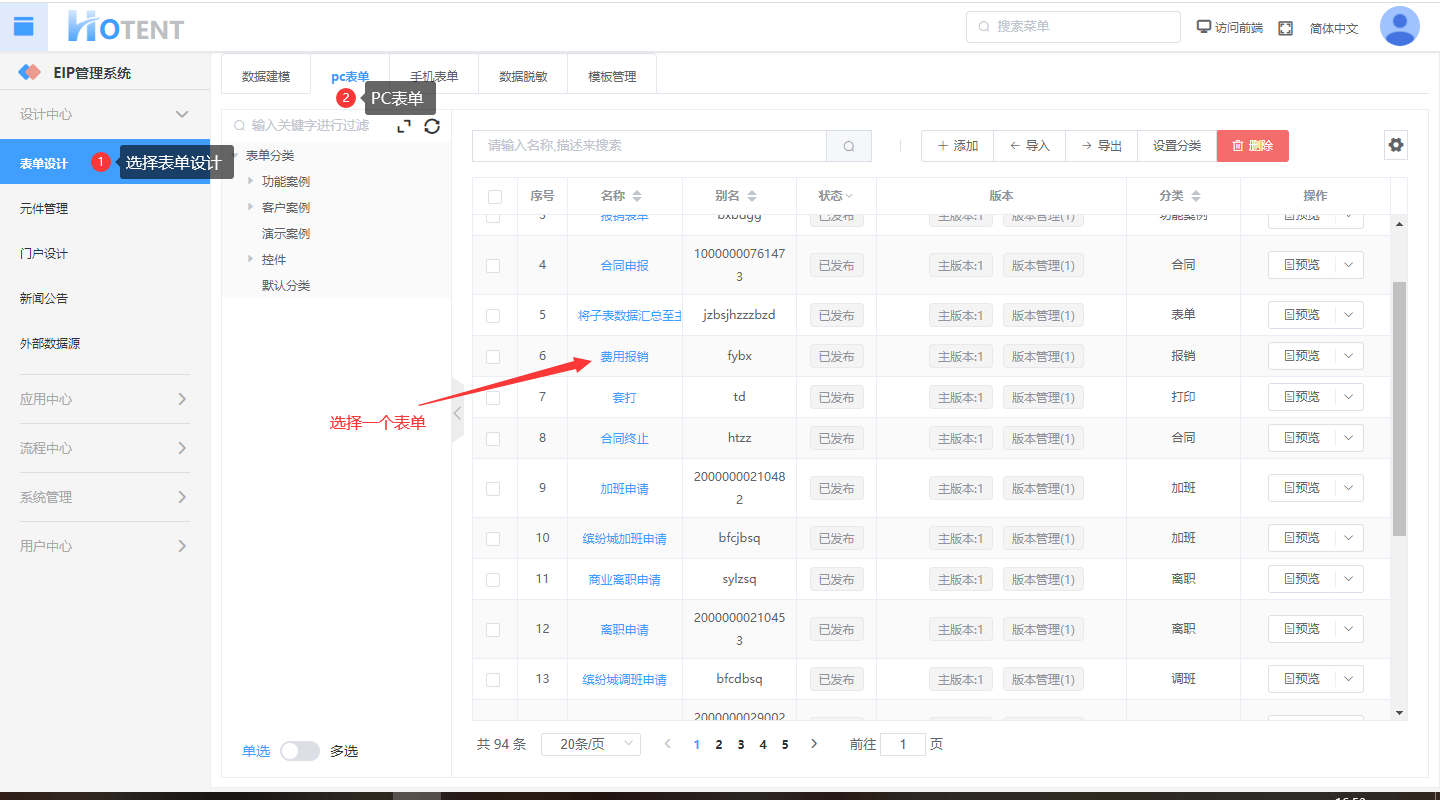
Task: Click the table vertical scrollbar
Action: coord(1399,408)
